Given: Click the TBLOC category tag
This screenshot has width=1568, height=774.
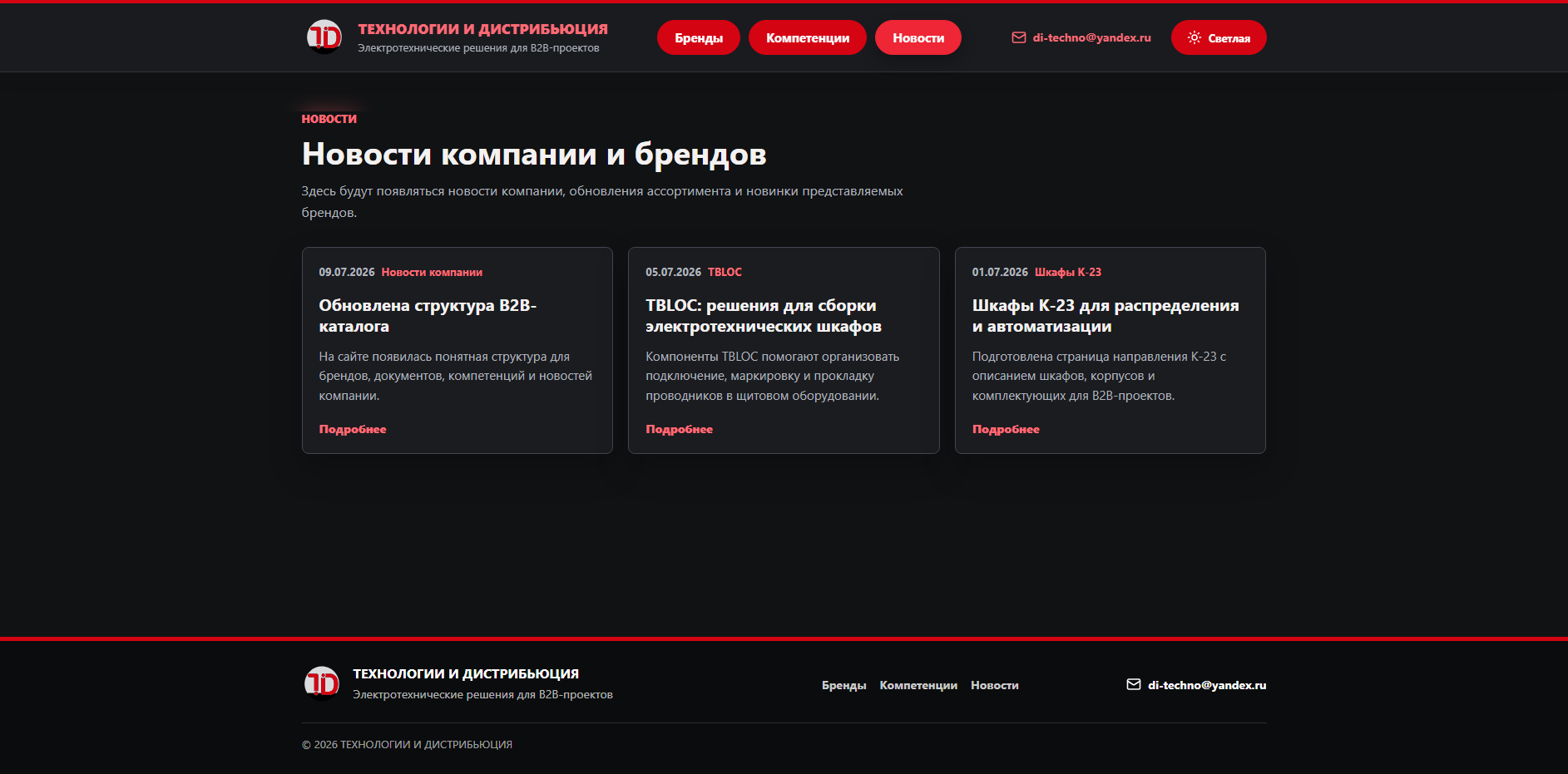Looking at the screenshot, I should tap(725, 272).
